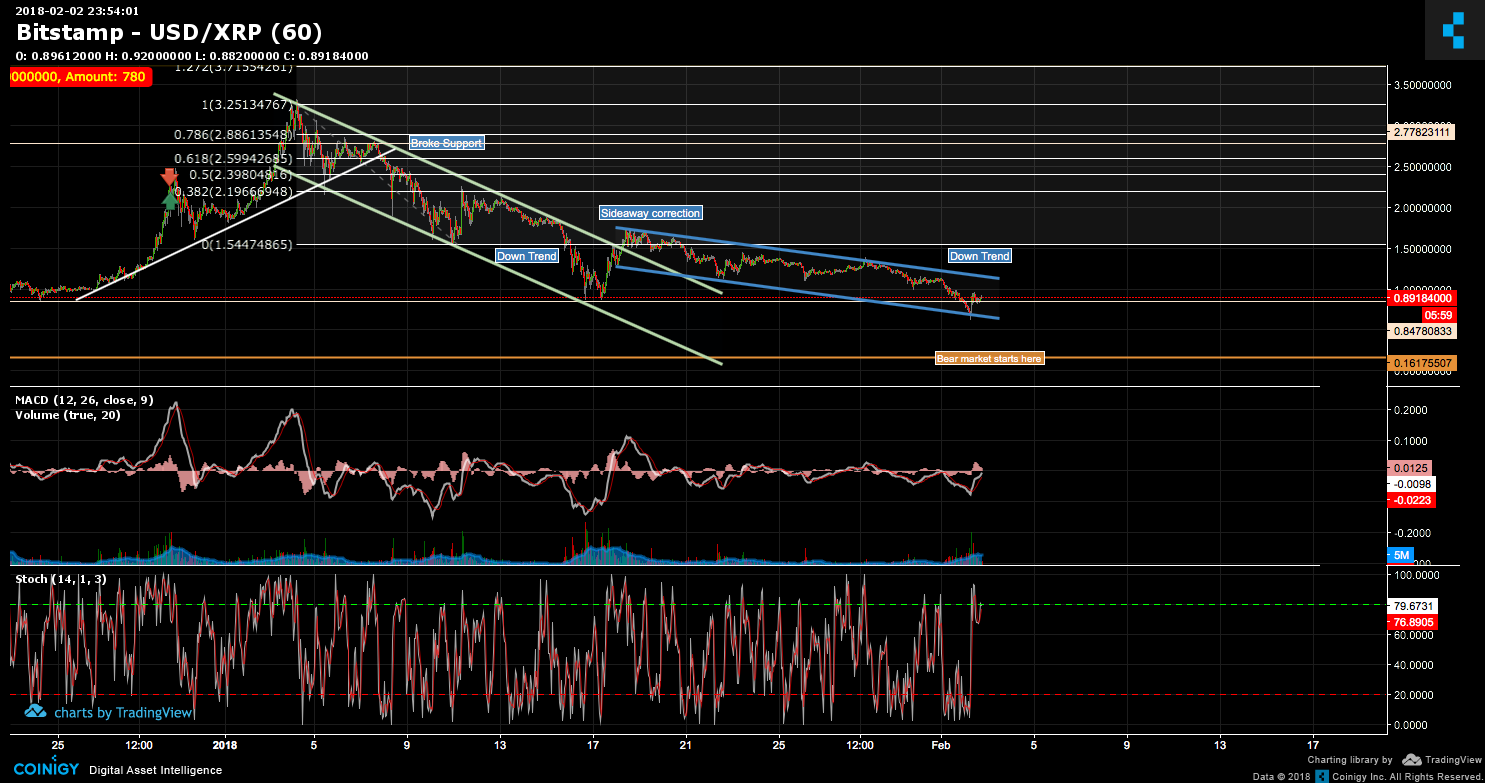Click the Fibonacci level '0.5(2.39804816)'
Screen dimensions: 1485x783
(241, 174)
